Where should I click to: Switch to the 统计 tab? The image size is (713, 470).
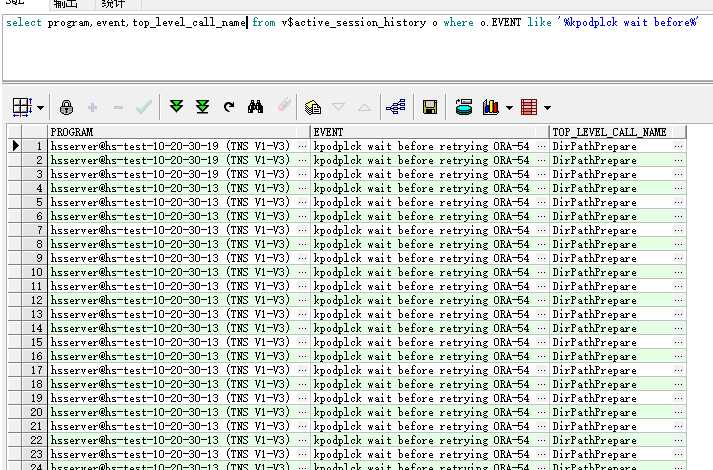[113, 4]
